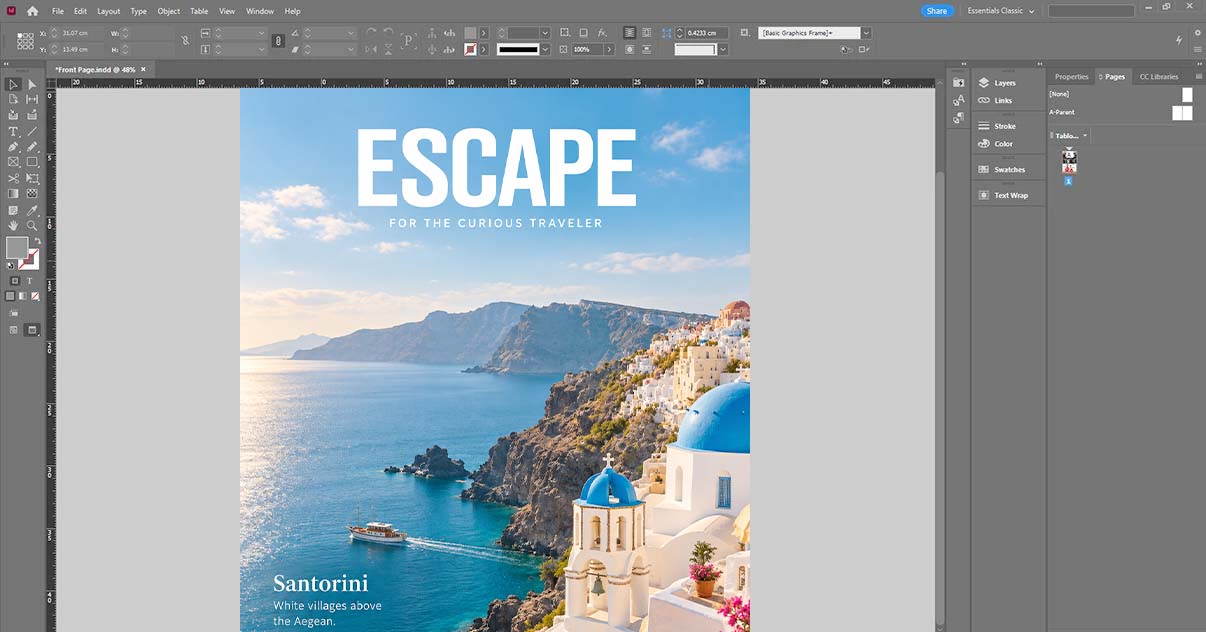Open the Object menu
The height and width of the screenshot is (632, 1206).
168,11
